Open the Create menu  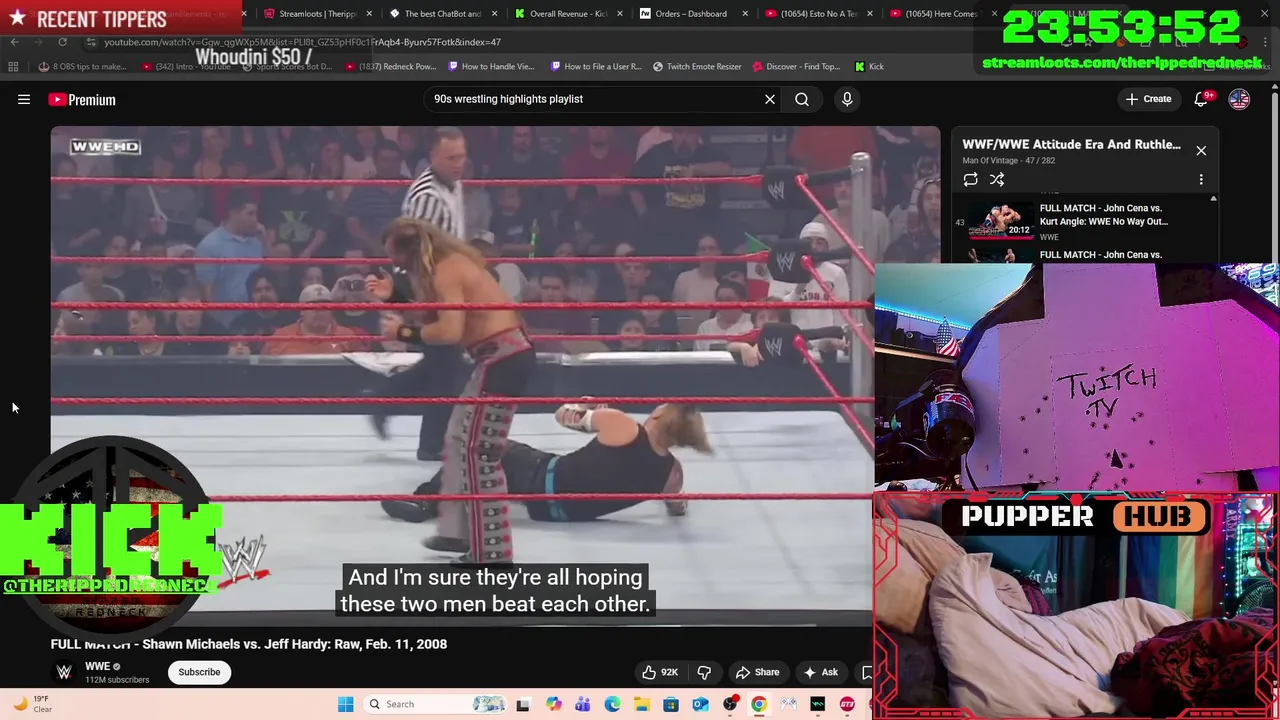pos(1148,99)
